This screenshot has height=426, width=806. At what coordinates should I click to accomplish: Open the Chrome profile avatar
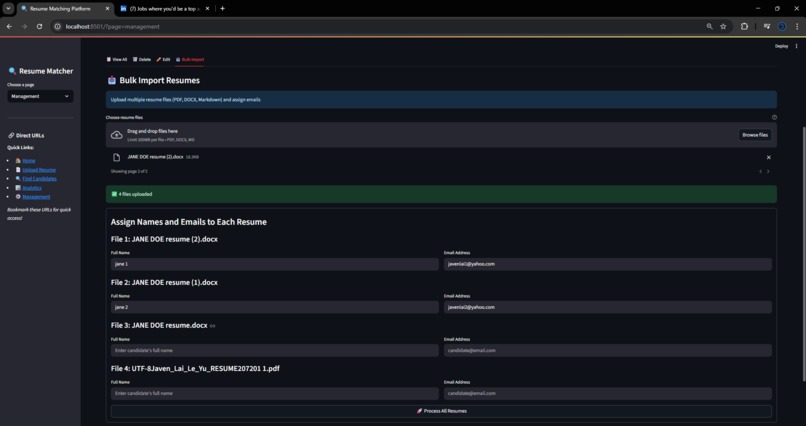pyautogui.click(x=782, y=26)
